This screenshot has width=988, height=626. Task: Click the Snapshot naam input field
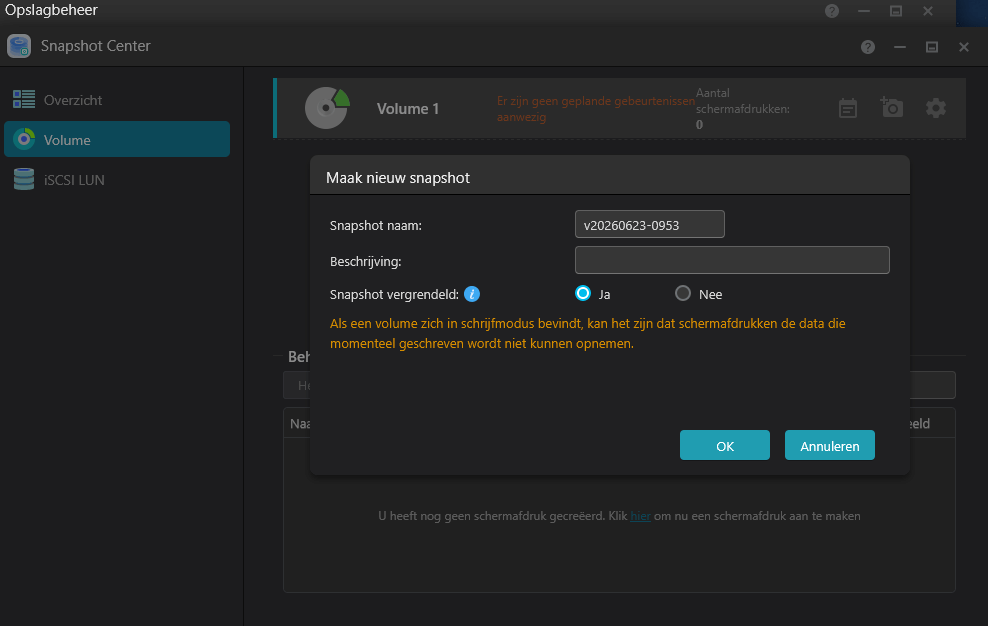click(x=650, y=224)
